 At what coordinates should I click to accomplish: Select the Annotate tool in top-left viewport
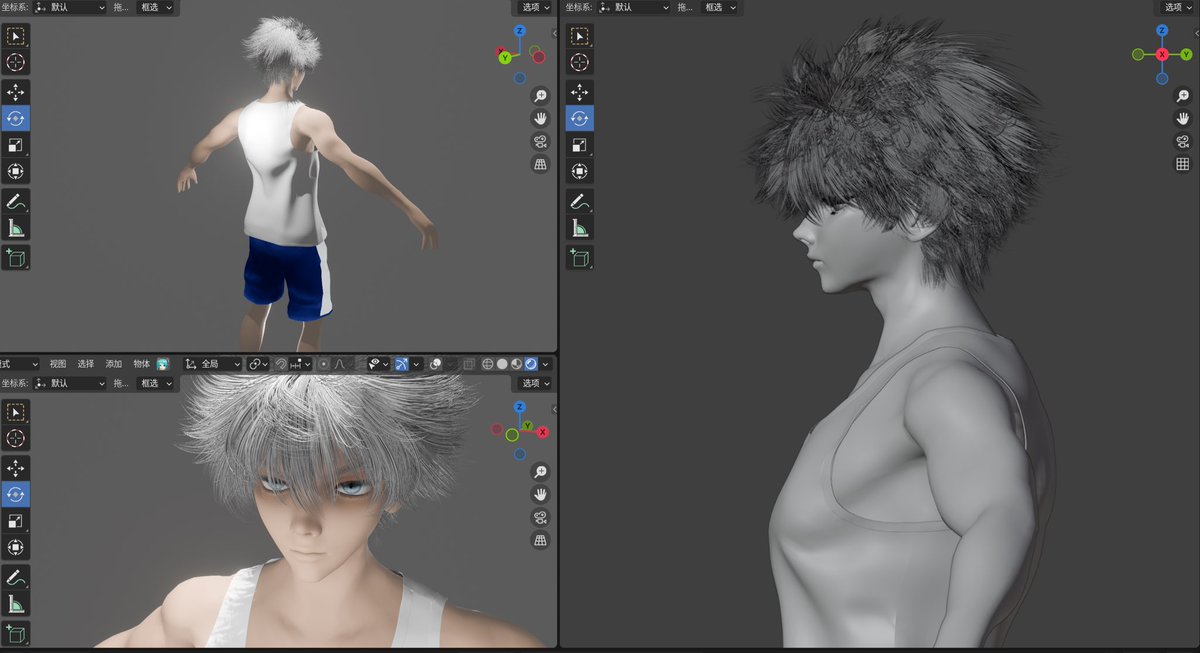pos(16,201)
